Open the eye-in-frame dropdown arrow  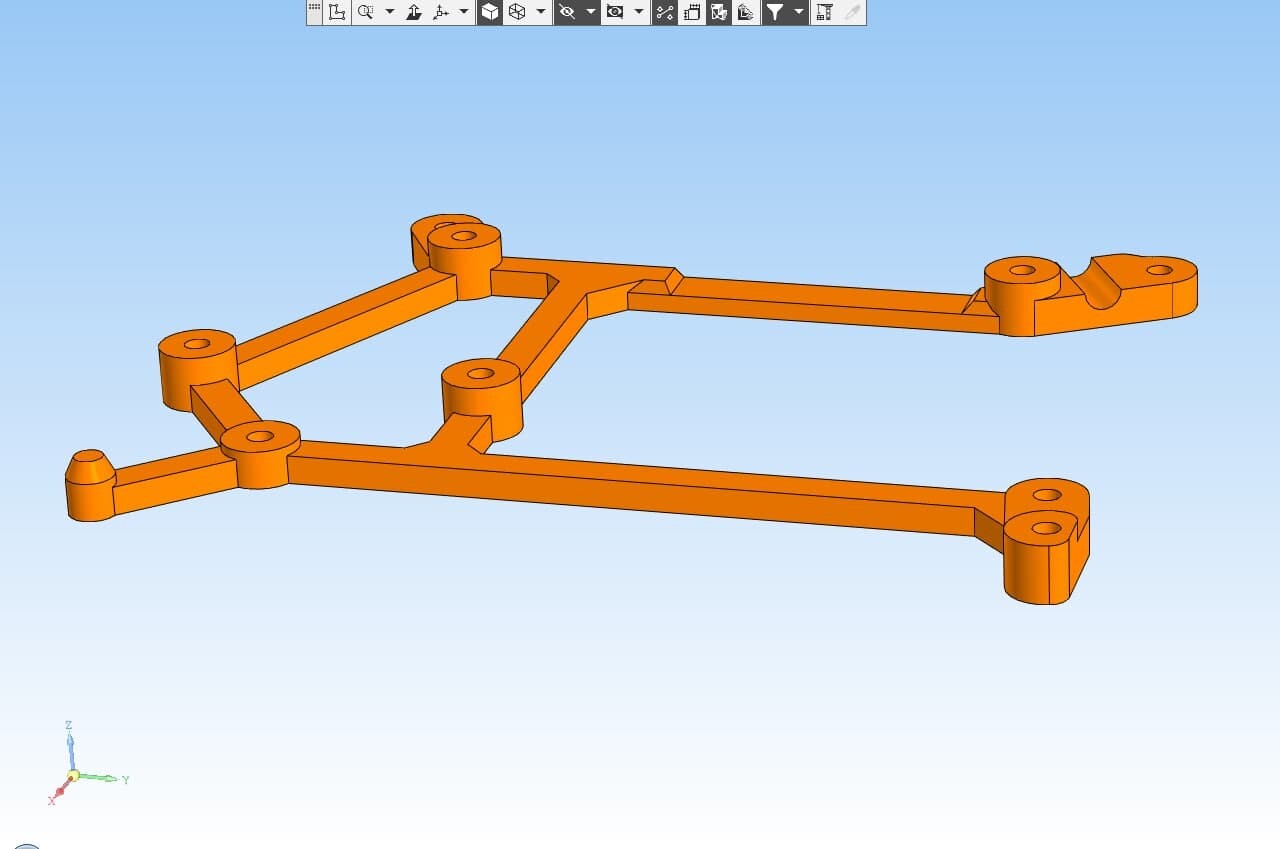(x=639, y=12)
